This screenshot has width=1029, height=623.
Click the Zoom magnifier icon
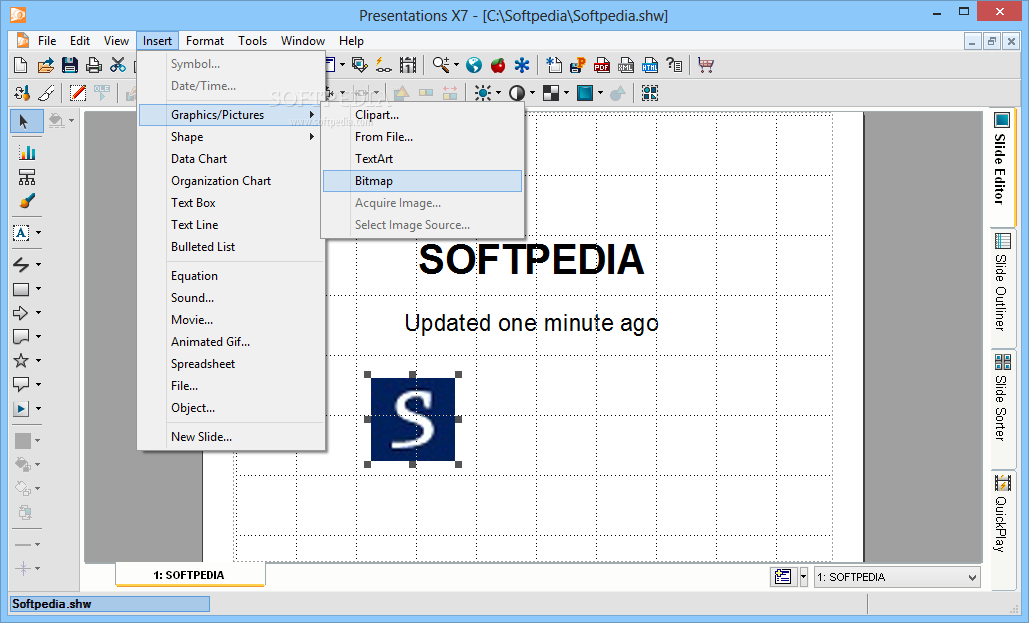point(440,65)
